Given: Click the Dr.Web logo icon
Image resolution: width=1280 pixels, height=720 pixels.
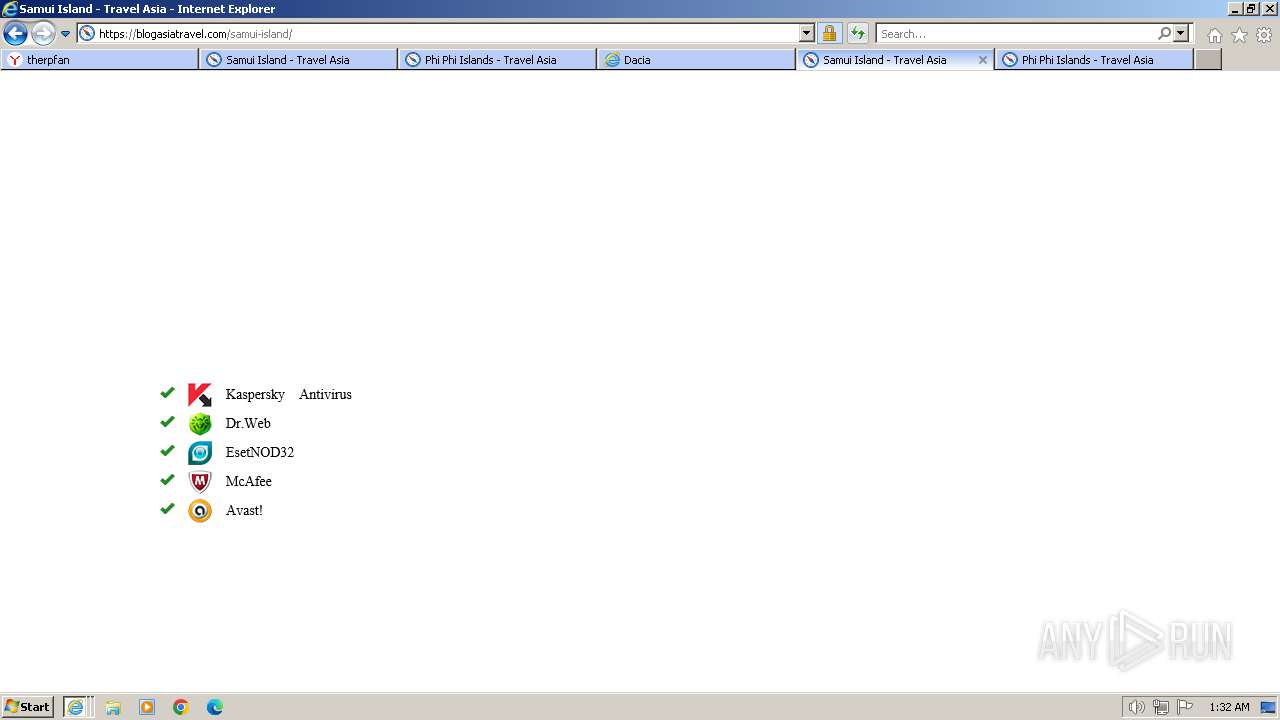Looking at the screenshot, I should 200,424.
